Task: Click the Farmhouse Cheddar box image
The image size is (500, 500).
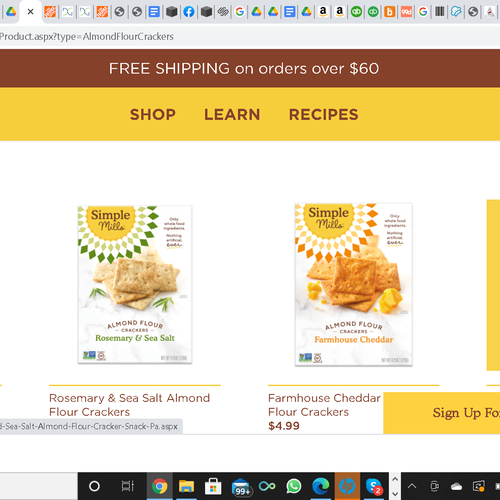Action: (x=353, y=285)
